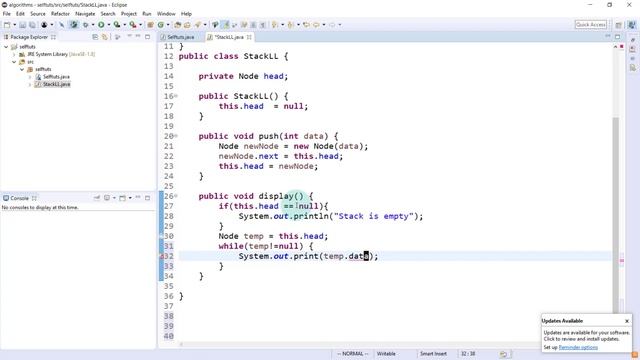Maximize the editor area
The height and width of the screenshot is (360, 640).
[618, 37]
